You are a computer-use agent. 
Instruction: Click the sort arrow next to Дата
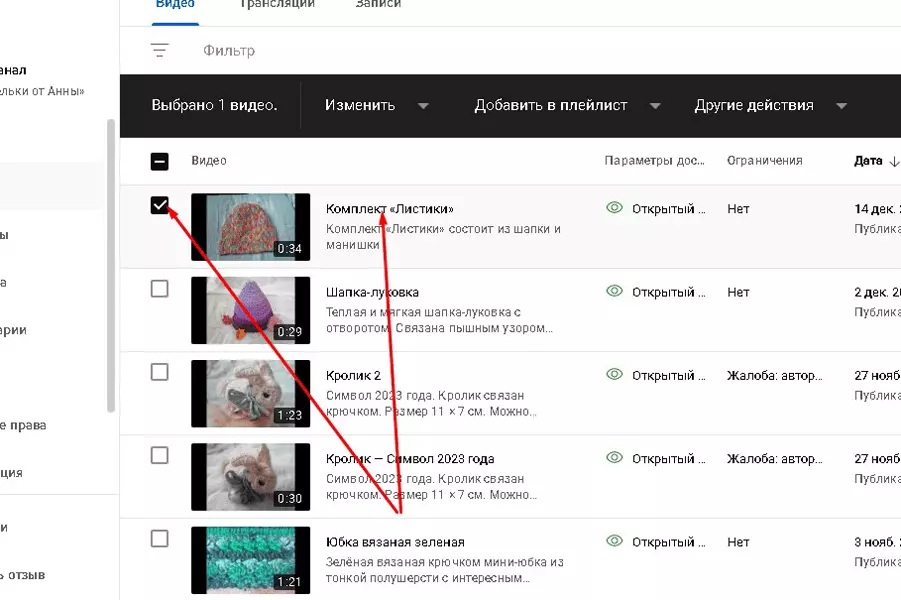point(894,161)
